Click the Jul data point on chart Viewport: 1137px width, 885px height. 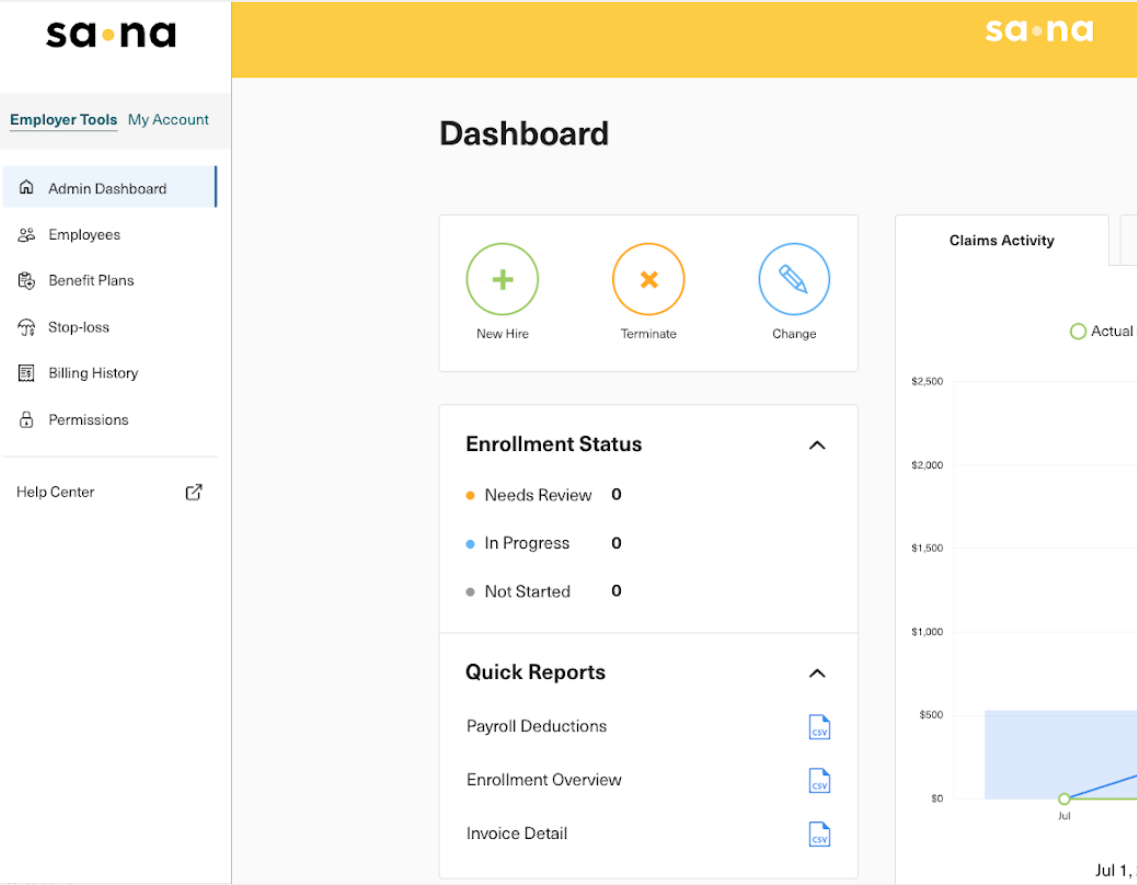[x=1064, y=799]
